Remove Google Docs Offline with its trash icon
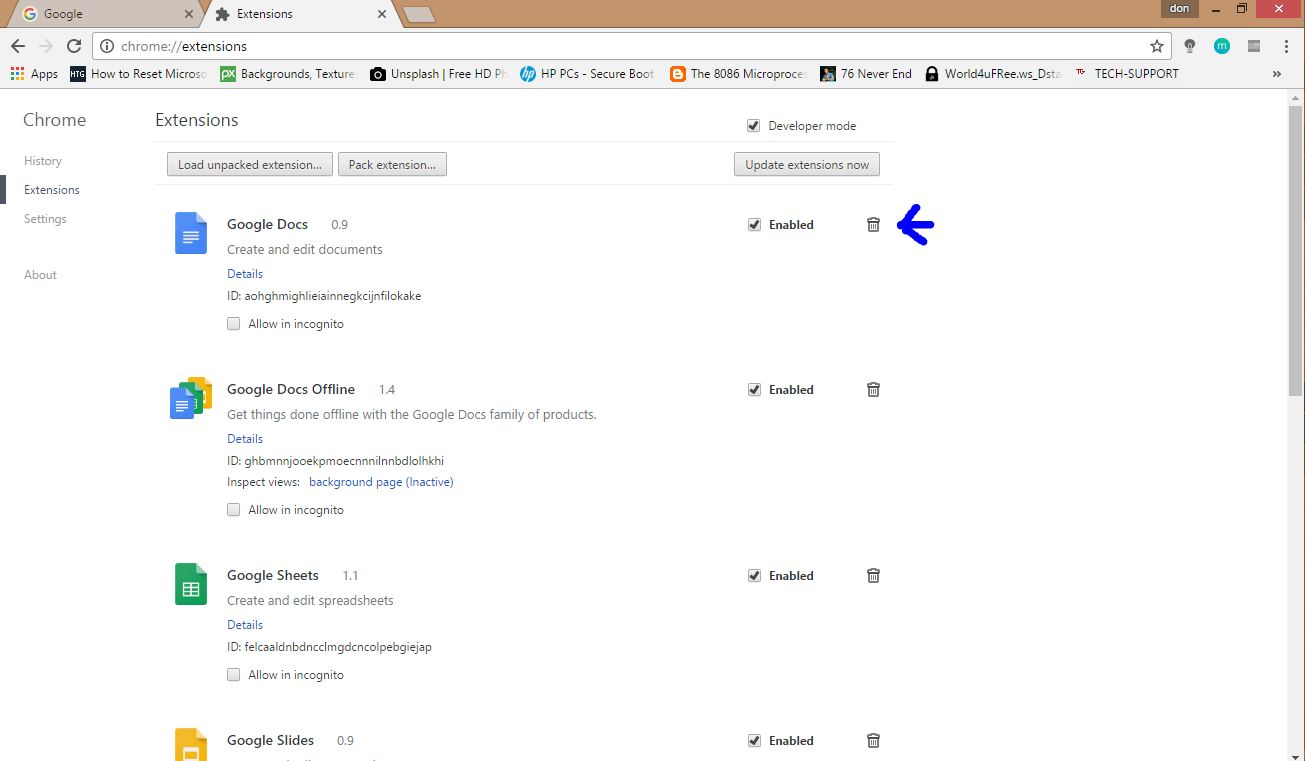The image size is (1305, 761). coord(873,390)
